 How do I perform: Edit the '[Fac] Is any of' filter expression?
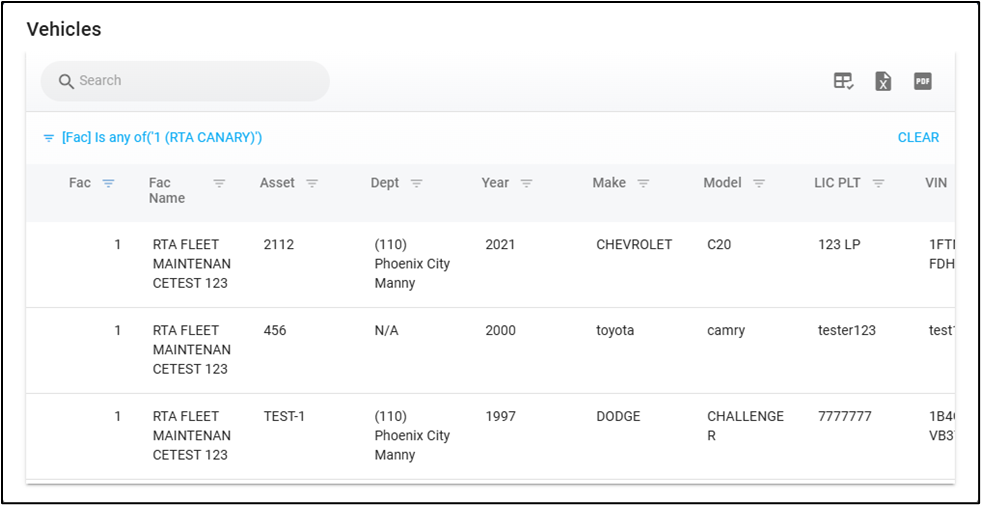(x=162, y=138)
